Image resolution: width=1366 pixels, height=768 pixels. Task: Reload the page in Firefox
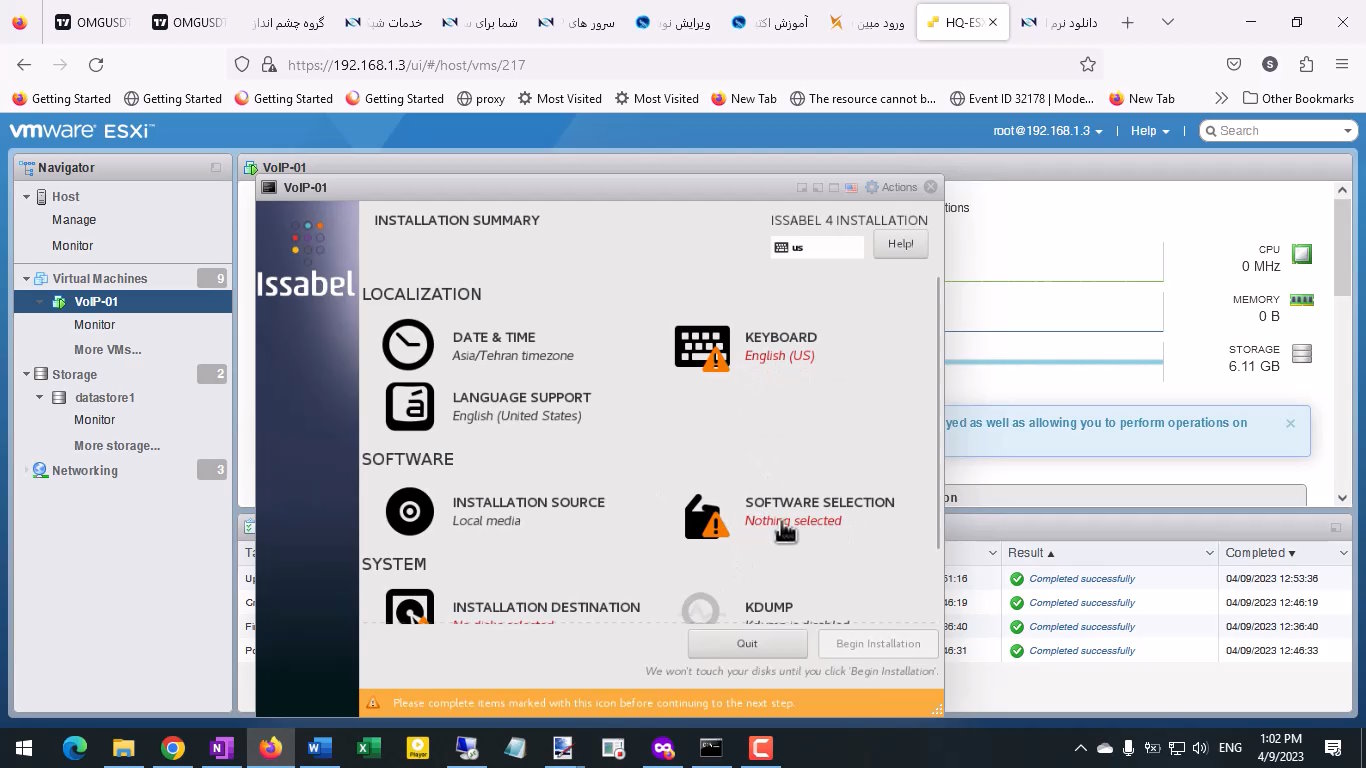[96, 65]
